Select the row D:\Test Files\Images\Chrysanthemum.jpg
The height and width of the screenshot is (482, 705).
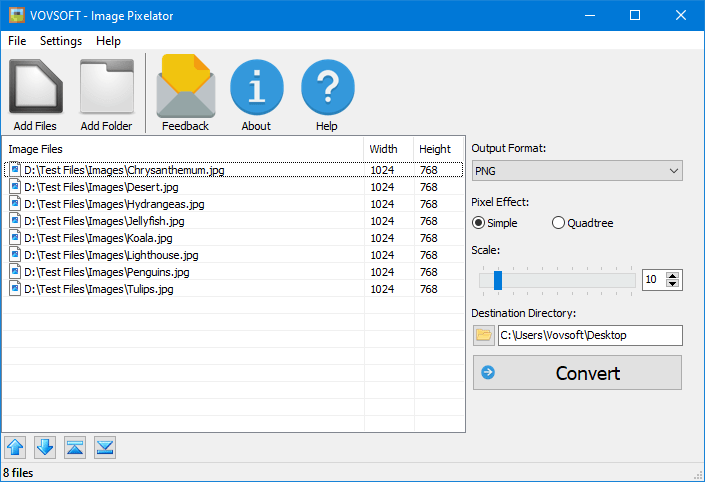(x=233, y=170)
